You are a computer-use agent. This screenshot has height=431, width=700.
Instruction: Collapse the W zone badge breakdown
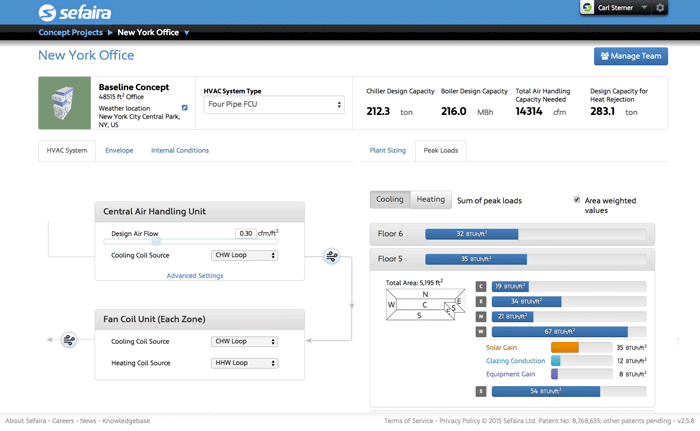pyautogui.click(x=482, y=331)
